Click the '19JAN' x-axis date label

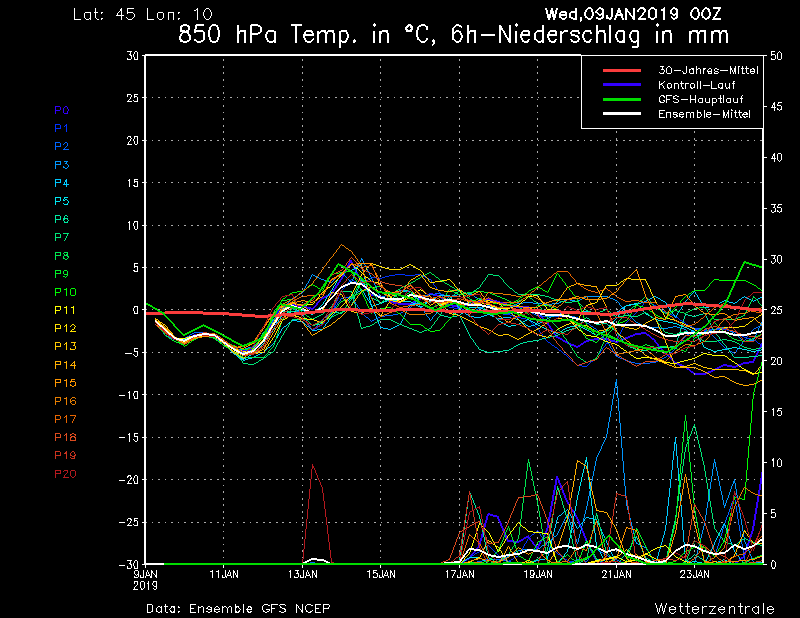(538, 574)
